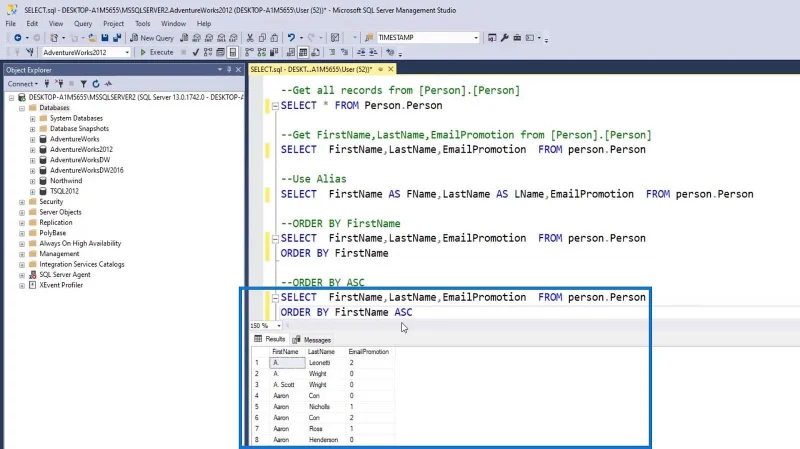Collapse the Databases folder
800x449 pixels.
click(22, 108)
